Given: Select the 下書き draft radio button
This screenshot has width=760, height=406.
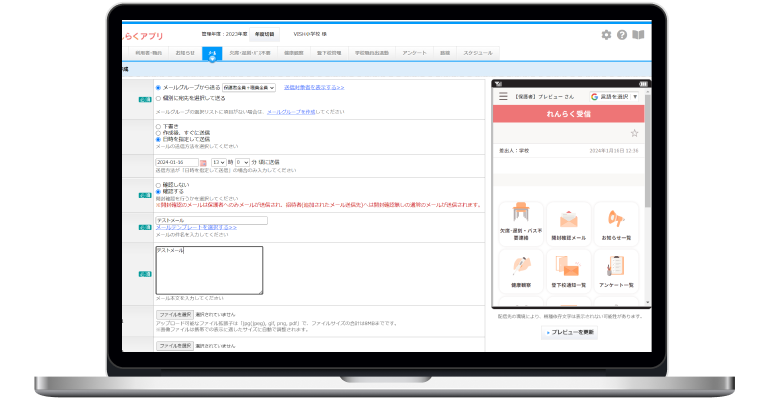Looking at the screenshot, I should point(158,126).
